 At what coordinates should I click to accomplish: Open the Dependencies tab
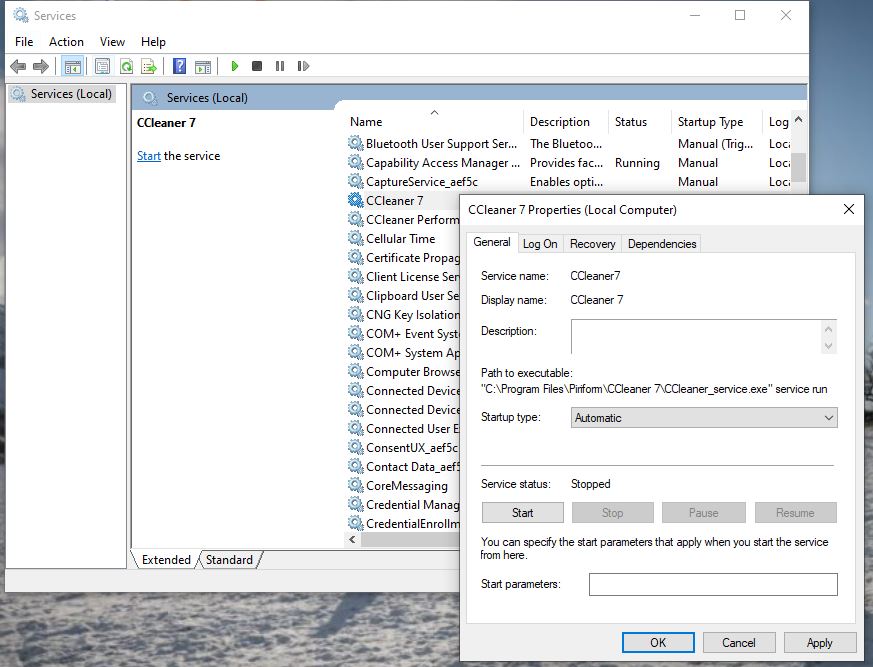tap(662, 243)
